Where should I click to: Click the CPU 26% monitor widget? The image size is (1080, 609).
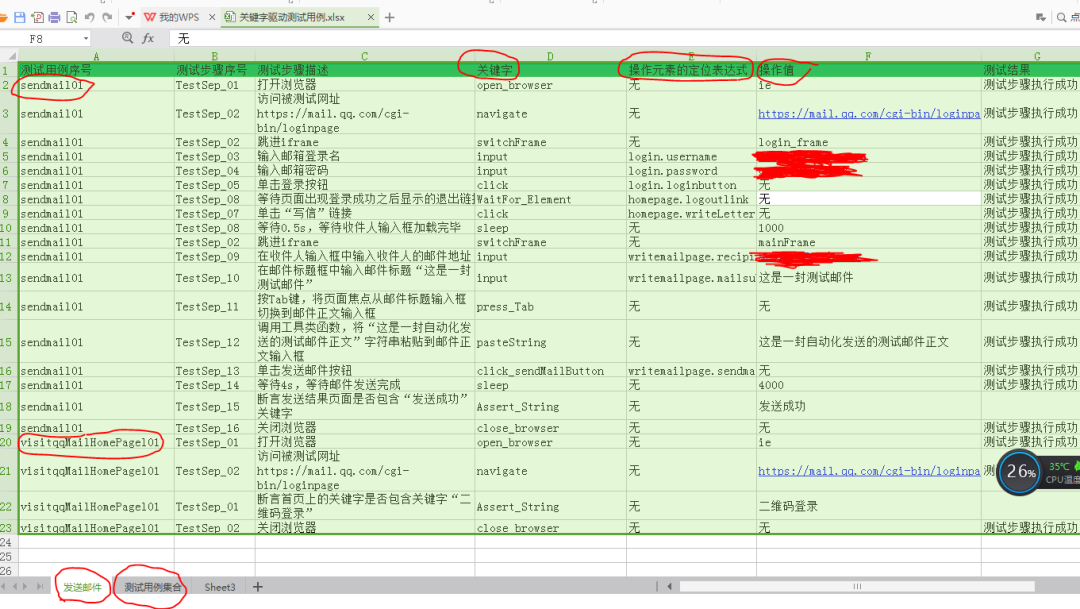1019,472
